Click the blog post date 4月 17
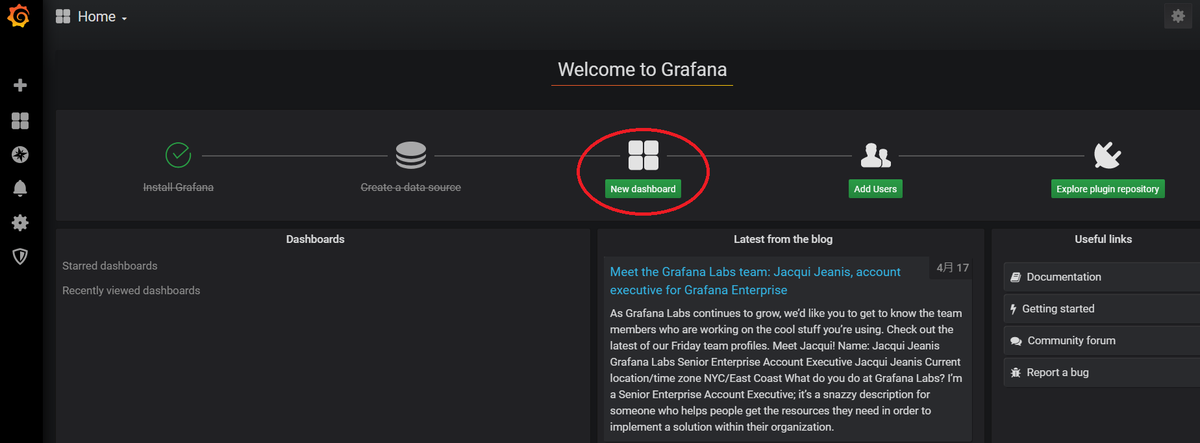The width and height of the screenshot is (1200, 443). tap(953, 268)
